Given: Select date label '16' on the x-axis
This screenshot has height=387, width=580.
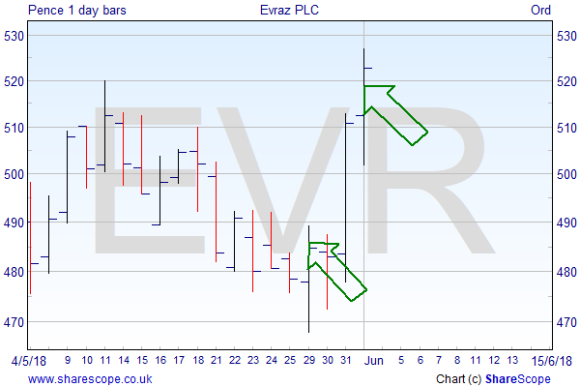Looking at the screenshot, I should [x=161, y=360].
